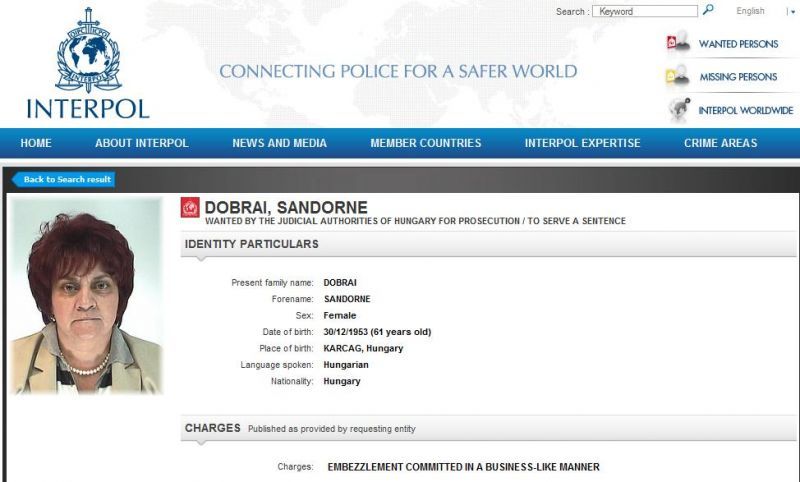Click the family name value DOBRAI

(340, 283)
